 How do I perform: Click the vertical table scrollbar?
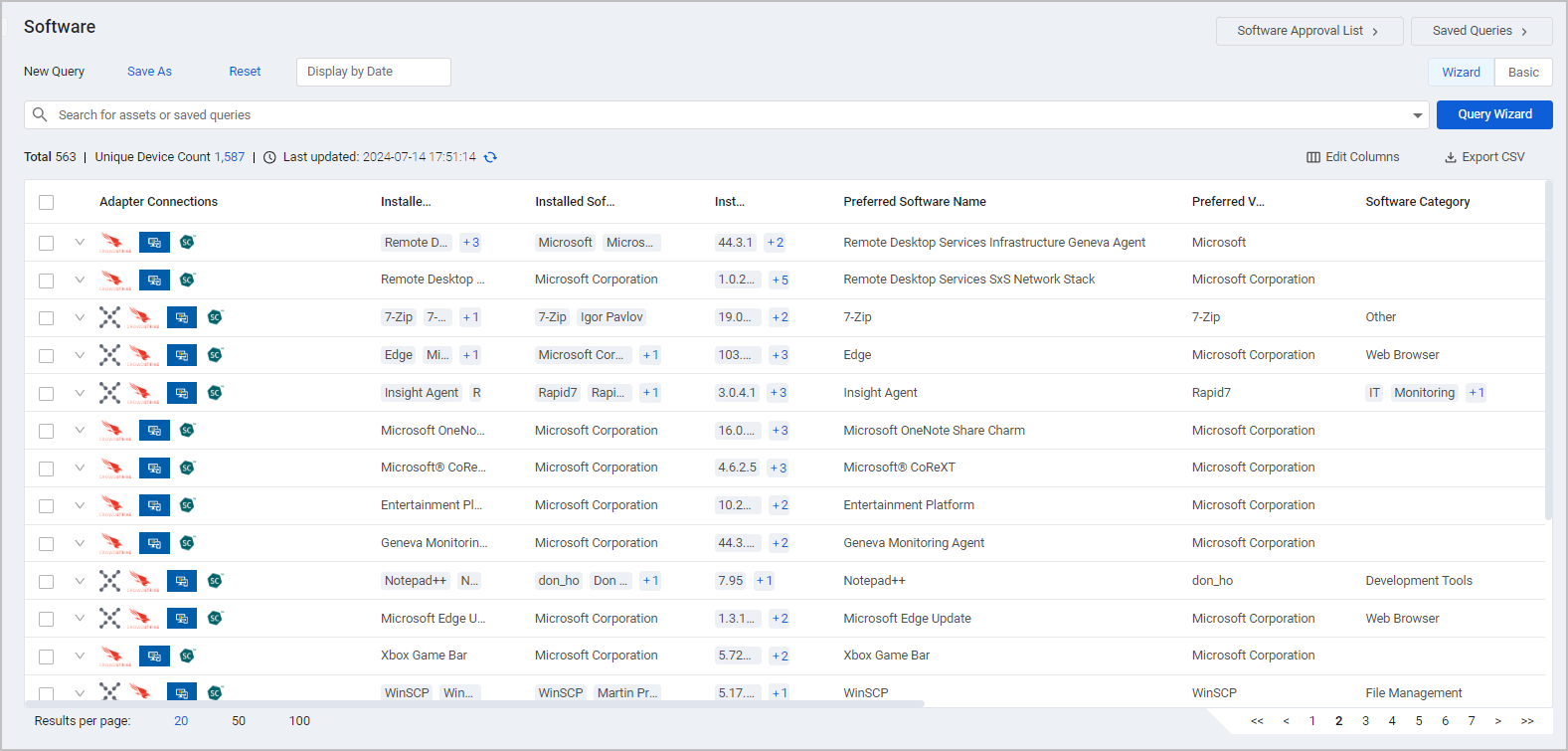click(x=1548, y=349)
